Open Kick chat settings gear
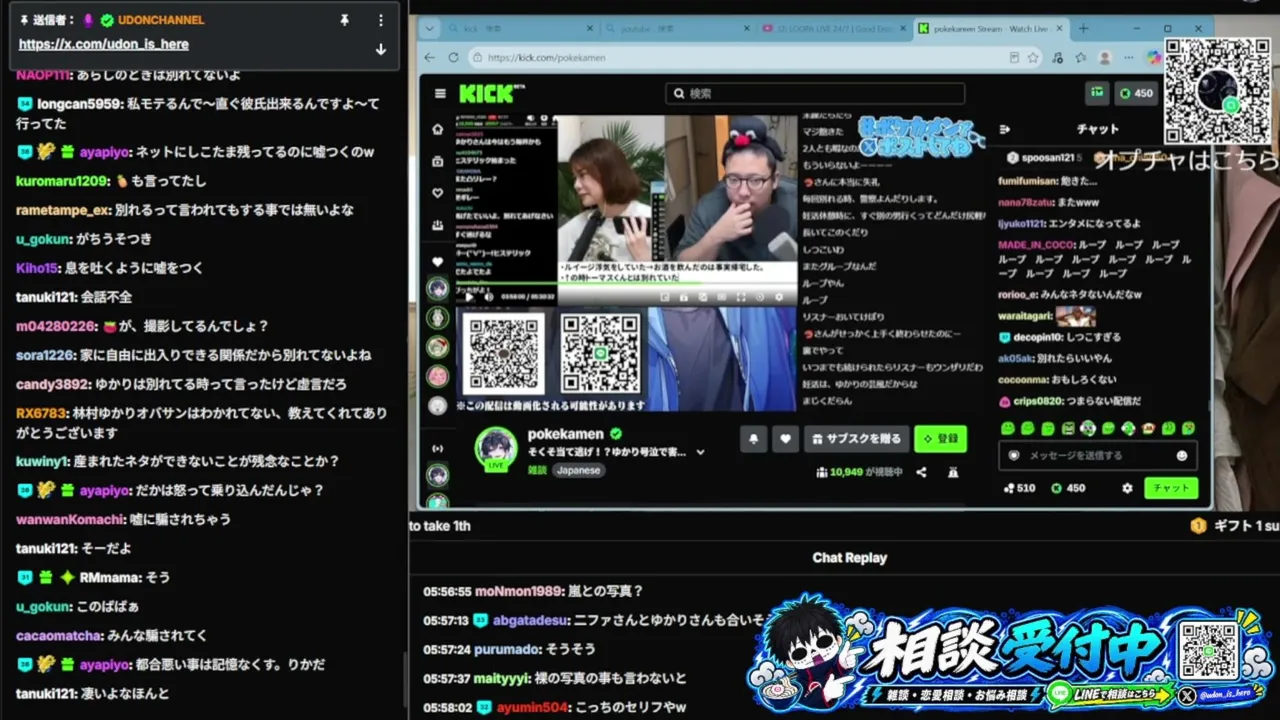This screenshot has height=720, width=1280. point(1127,488)
